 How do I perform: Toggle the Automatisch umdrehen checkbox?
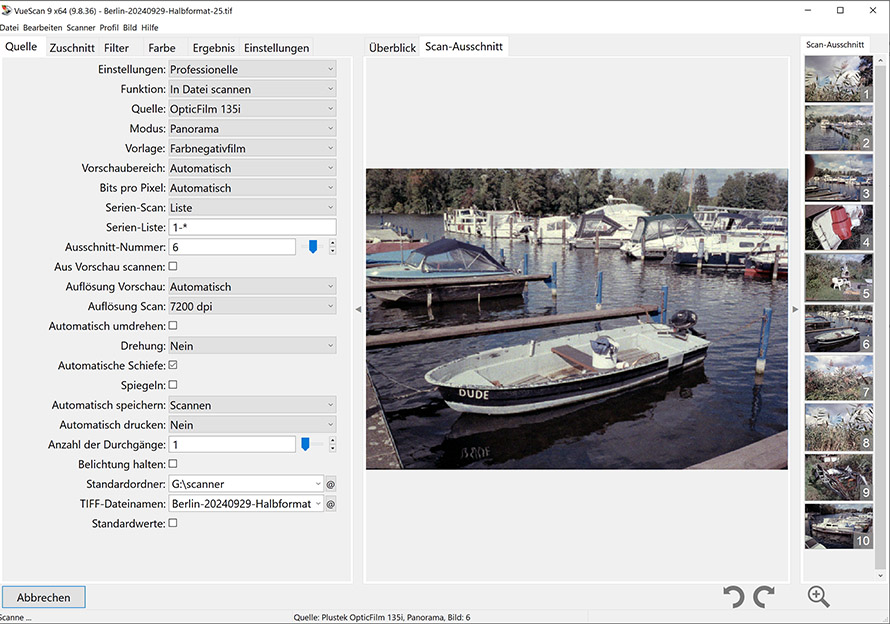pyautogui.click(x=173, y=326)
